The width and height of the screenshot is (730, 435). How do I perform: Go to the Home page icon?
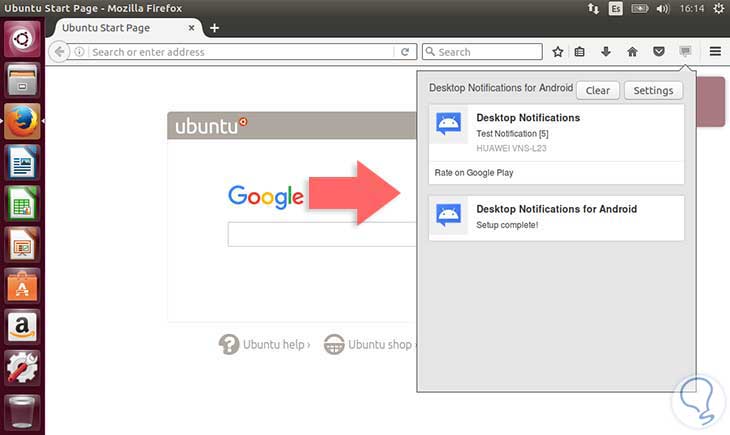point(632,52)
